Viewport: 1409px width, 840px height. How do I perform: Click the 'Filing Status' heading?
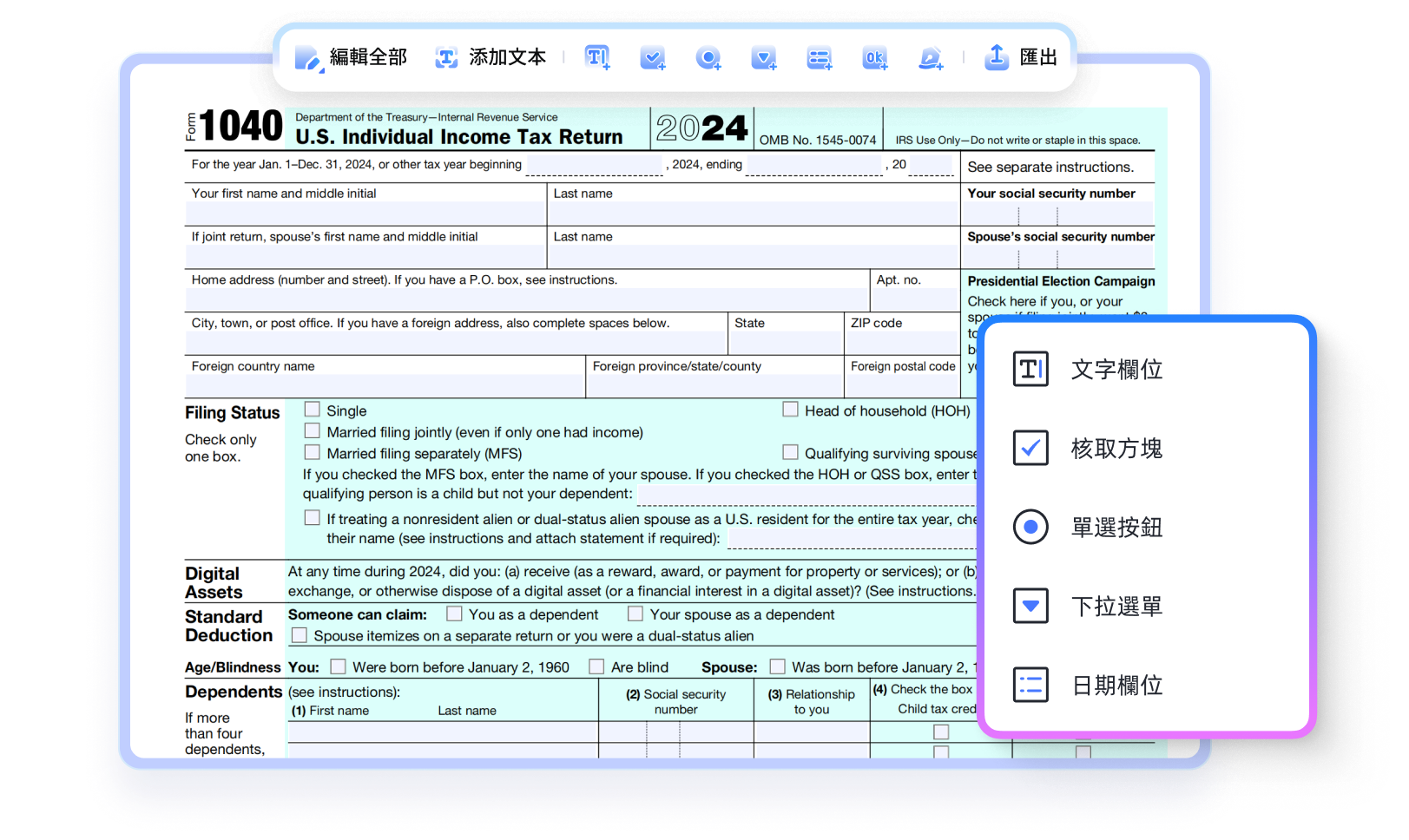232,413
